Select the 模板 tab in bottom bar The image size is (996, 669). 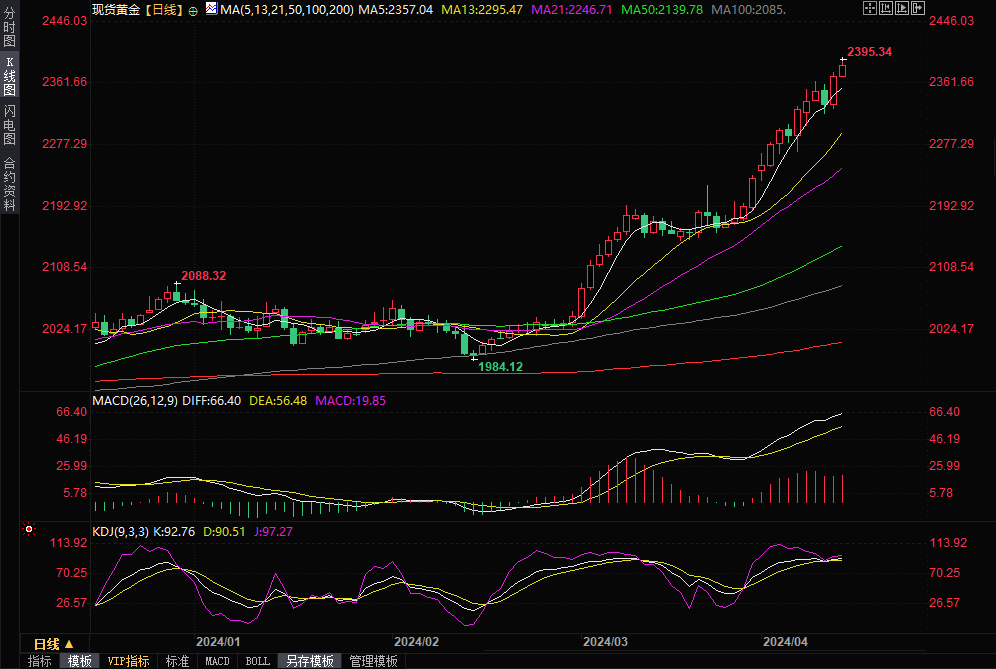(79, 661)
